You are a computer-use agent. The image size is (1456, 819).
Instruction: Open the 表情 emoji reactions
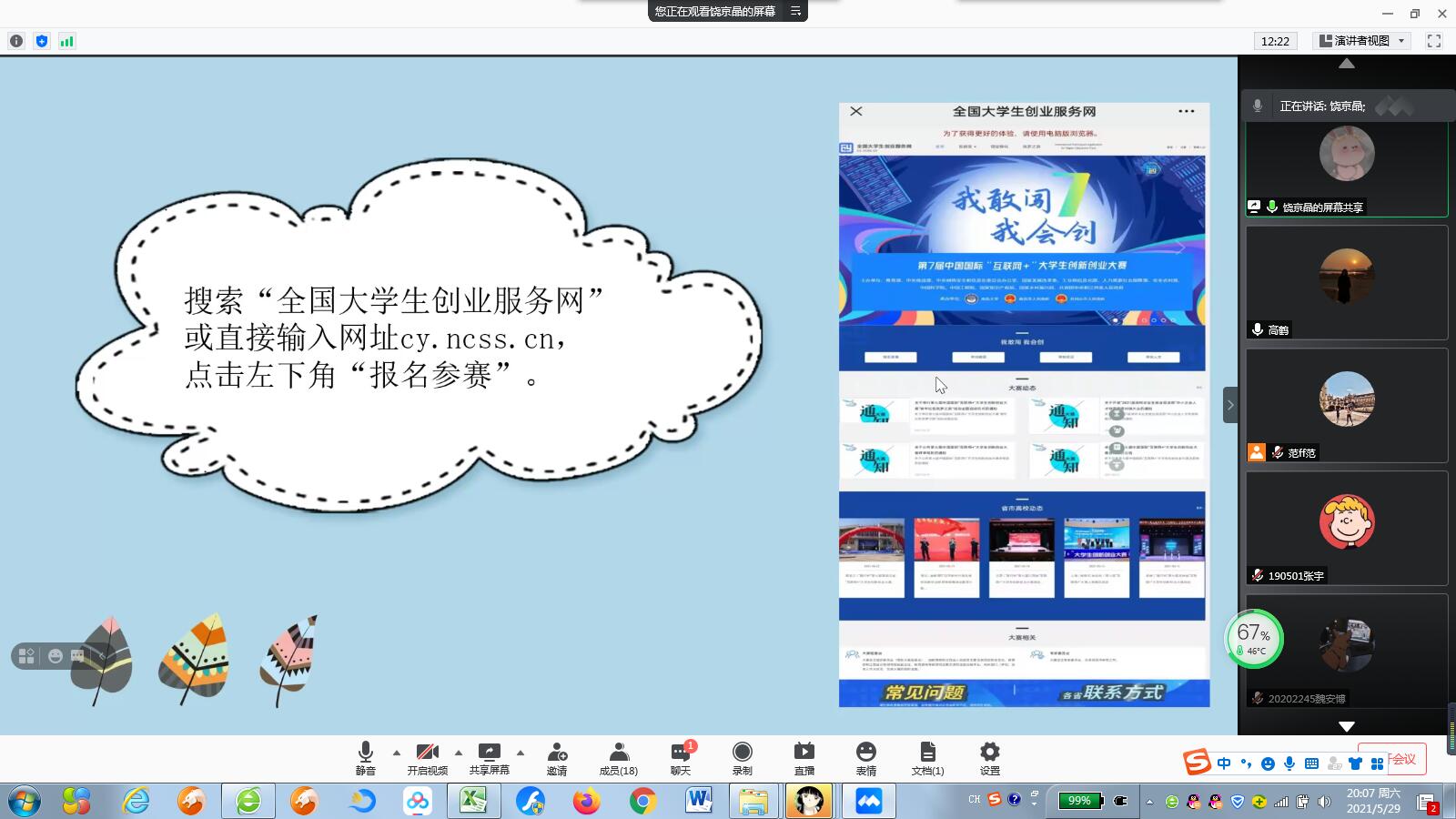(x=865, y=757)
